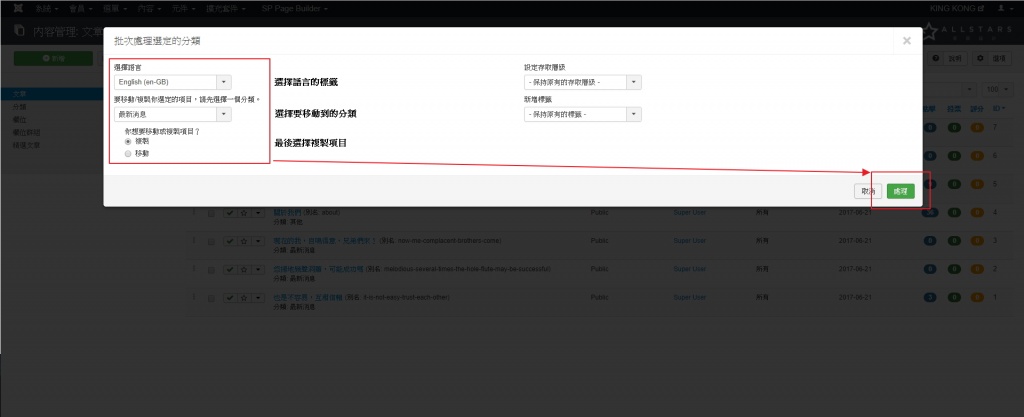Toggle featured star on the 'about' article row
Screen dimensions: 1024x417
coord(244,213)
